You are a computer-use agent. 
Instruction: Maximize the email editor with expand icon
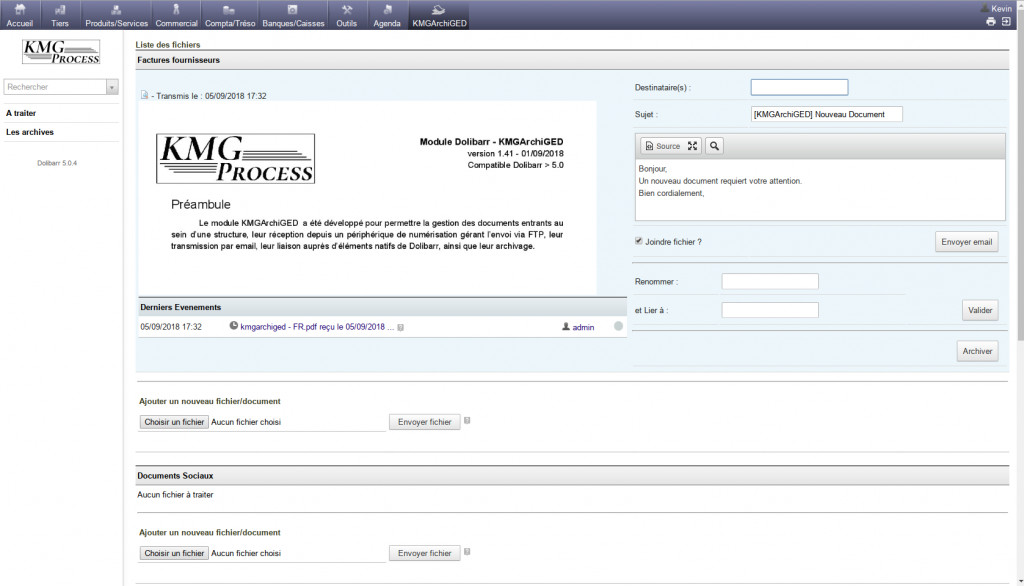(692, 146)
